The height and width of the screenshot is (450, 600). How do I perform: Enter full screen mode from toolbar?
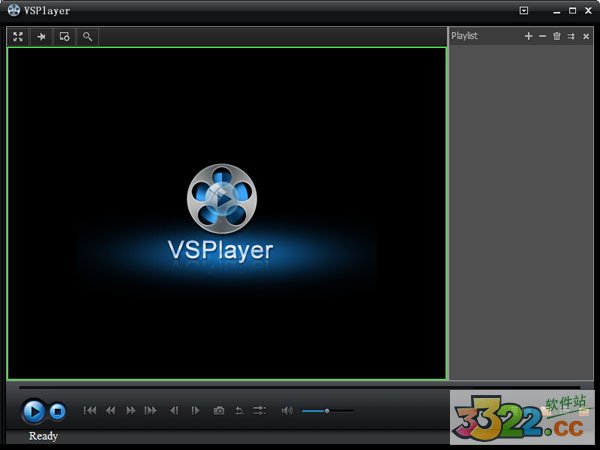[x=18, y=37]
